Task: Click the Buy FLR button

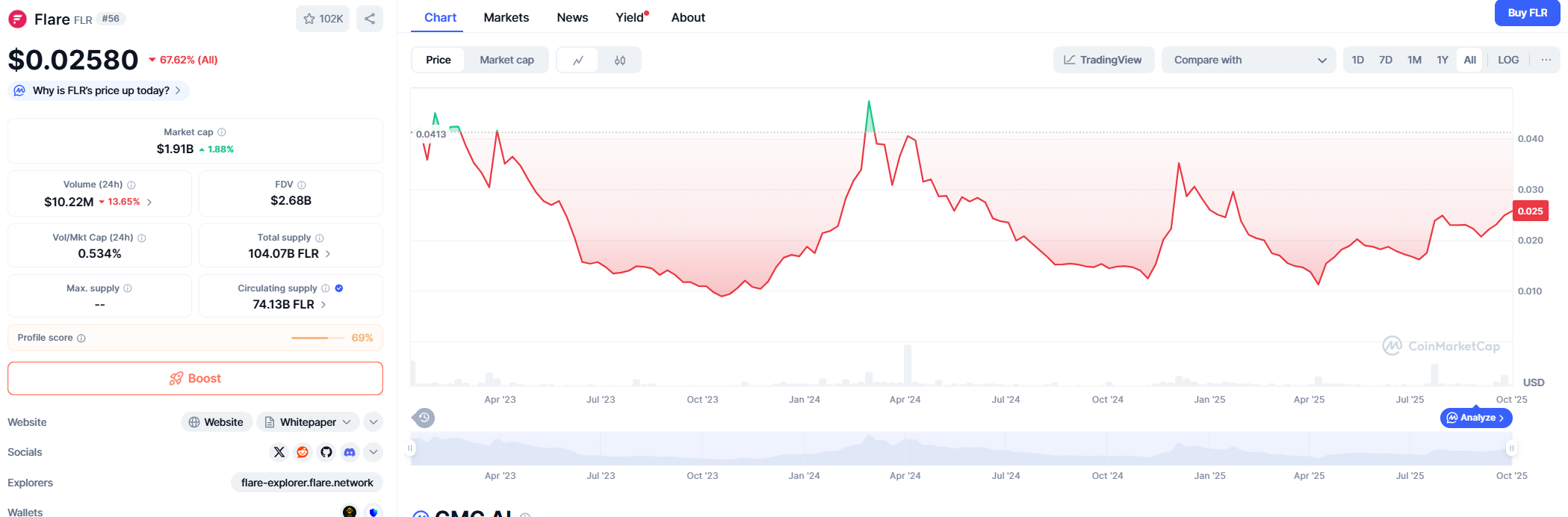Action: coord(1527,13)
